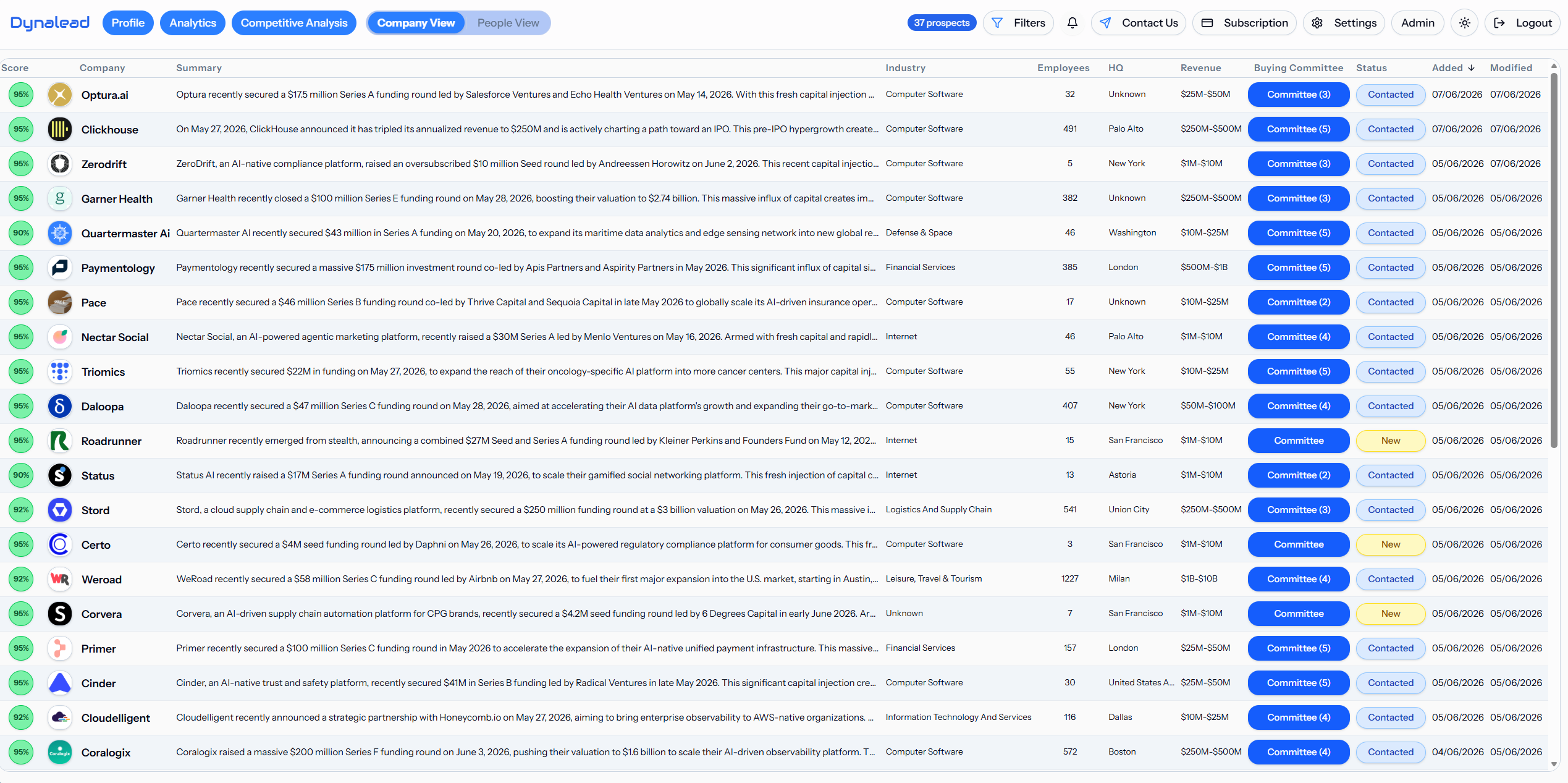Open the Admin page
The width and height of the screenshot is (1568, 783).
[1417, 23]
